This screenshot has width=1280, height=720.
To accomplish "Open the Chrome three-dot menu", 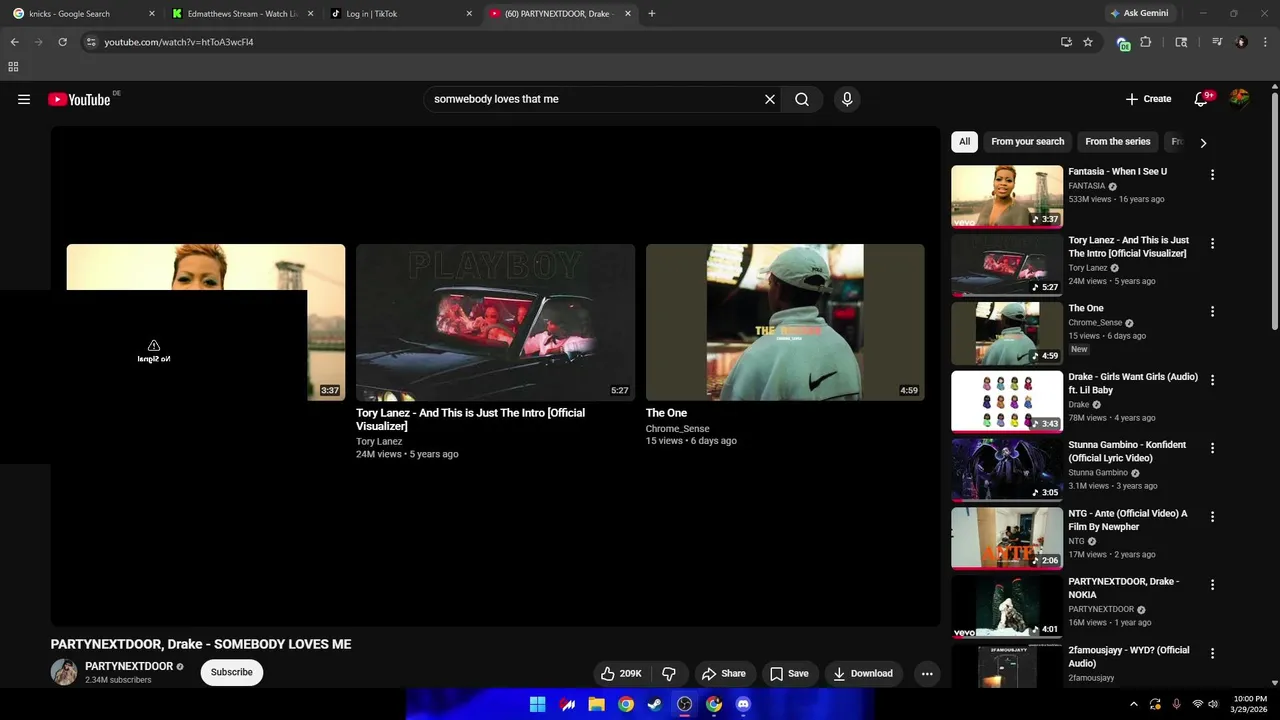I will pyautogui.click(x=1264, y=42).
